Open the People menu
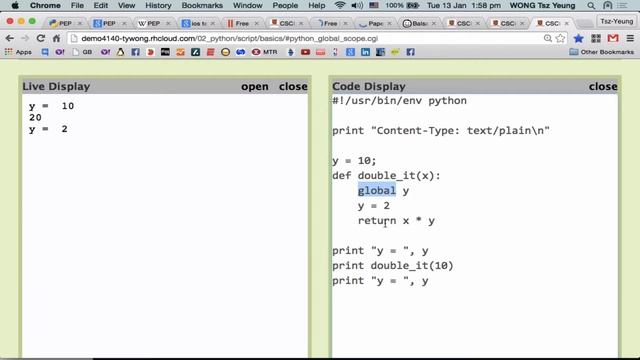640x360 pixels. point(285,6)
